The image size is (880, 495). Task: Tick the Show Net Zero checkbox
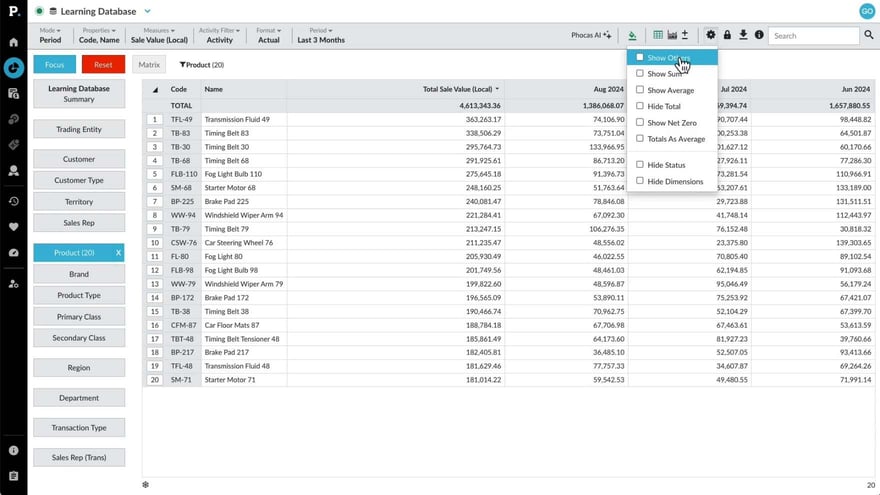(639, 122)
